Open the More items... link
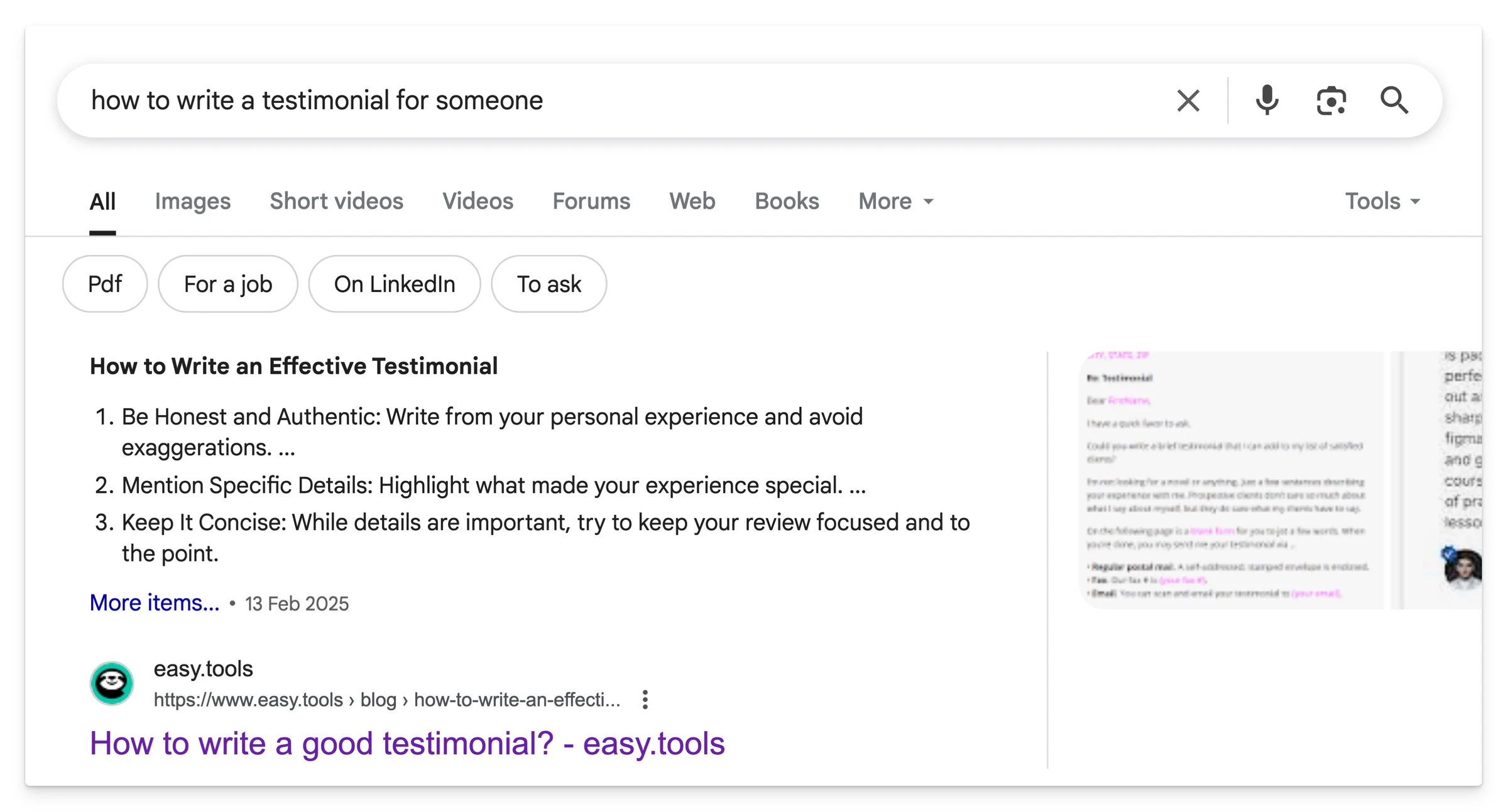Image resolution: width=1508 pixels, height=812 pixels. [155, 603]
